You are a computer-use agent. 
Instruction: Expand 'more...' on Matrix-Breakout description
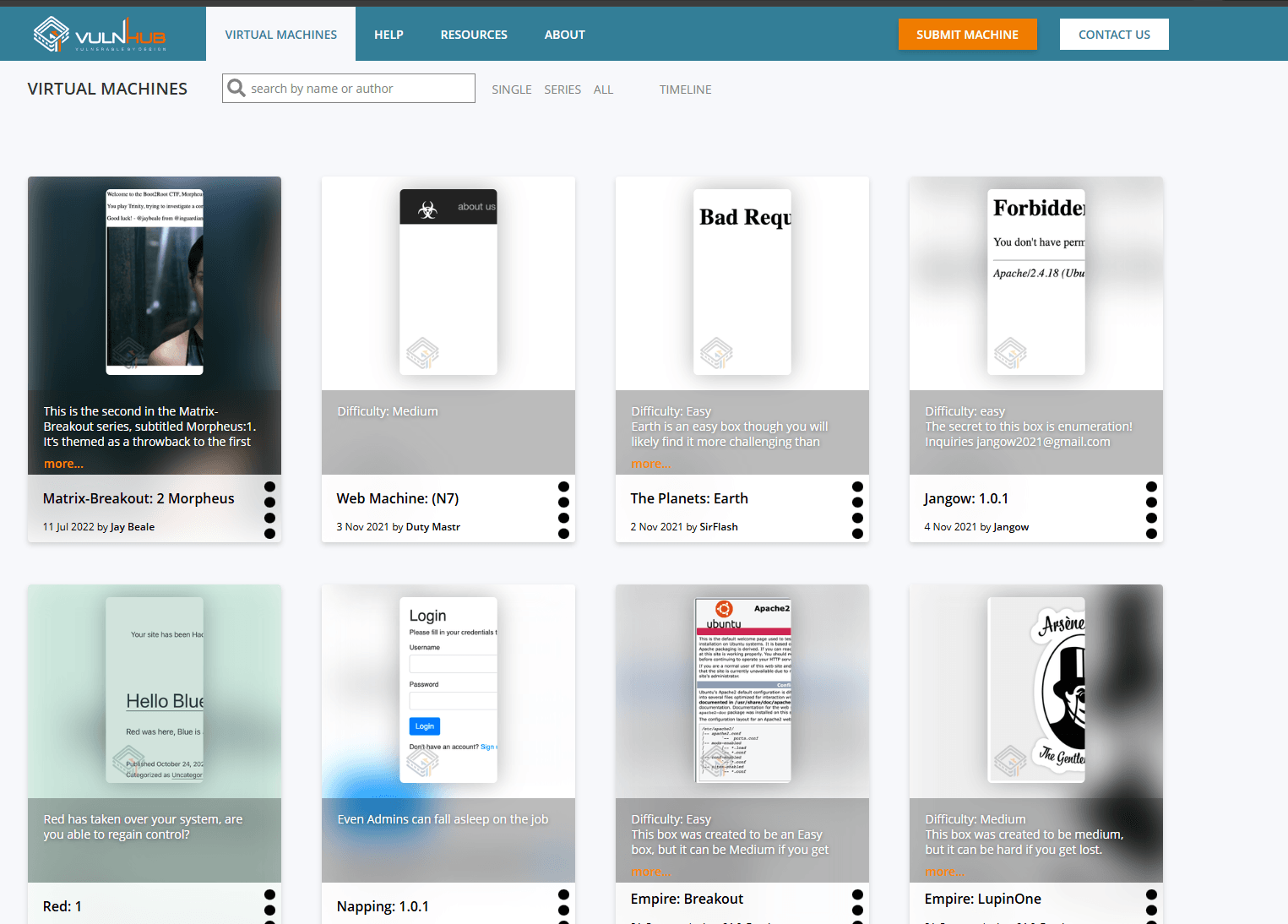[63, 464]
